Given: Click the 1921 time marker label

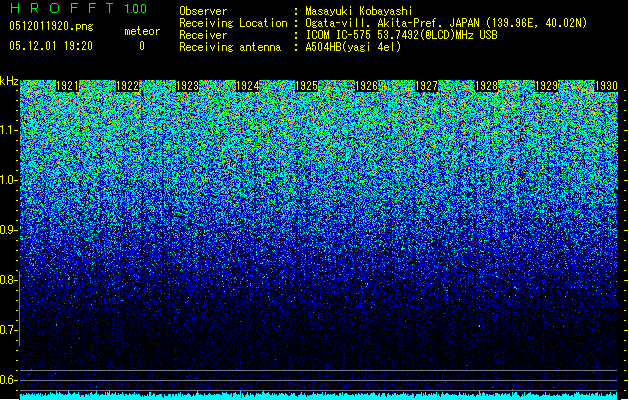Looking at the screenshot, I should 67,86.
